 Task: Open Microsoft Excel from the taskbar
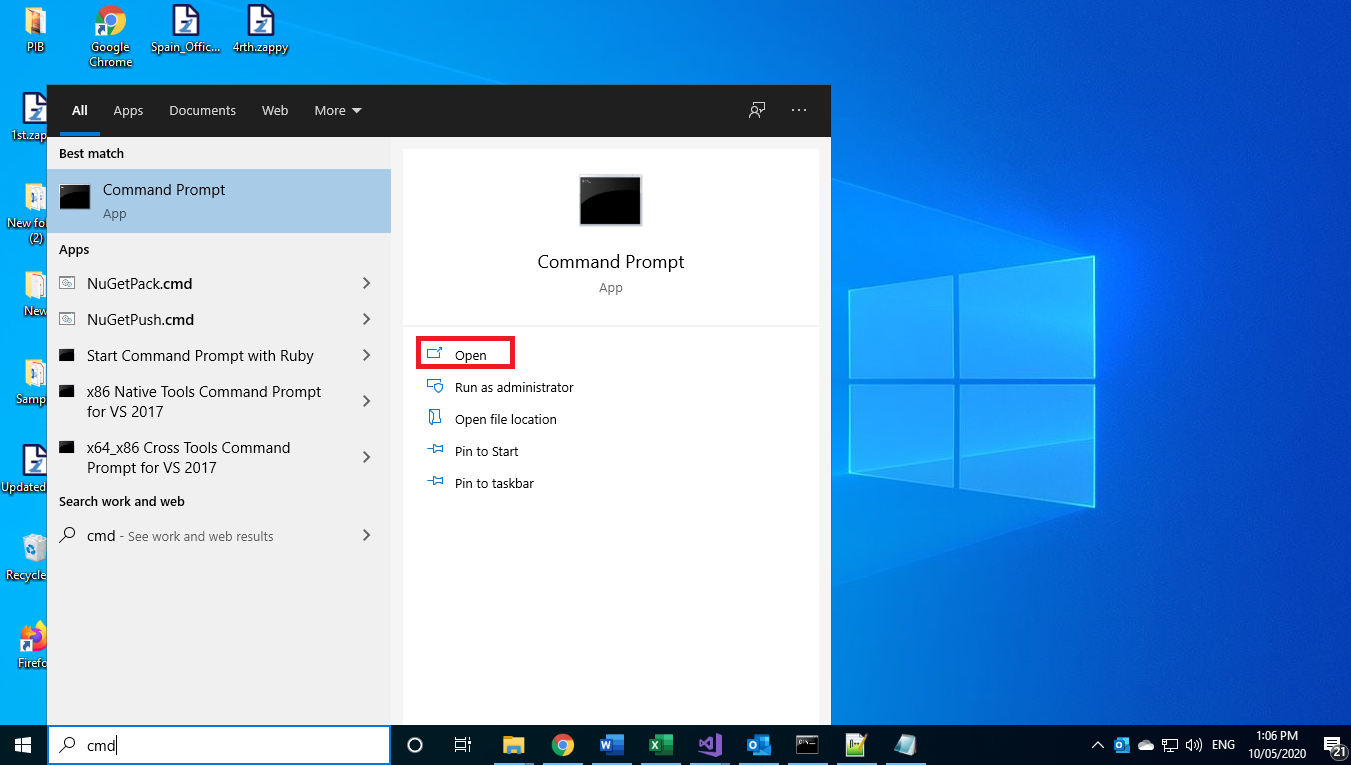click(x=660, y=745)
